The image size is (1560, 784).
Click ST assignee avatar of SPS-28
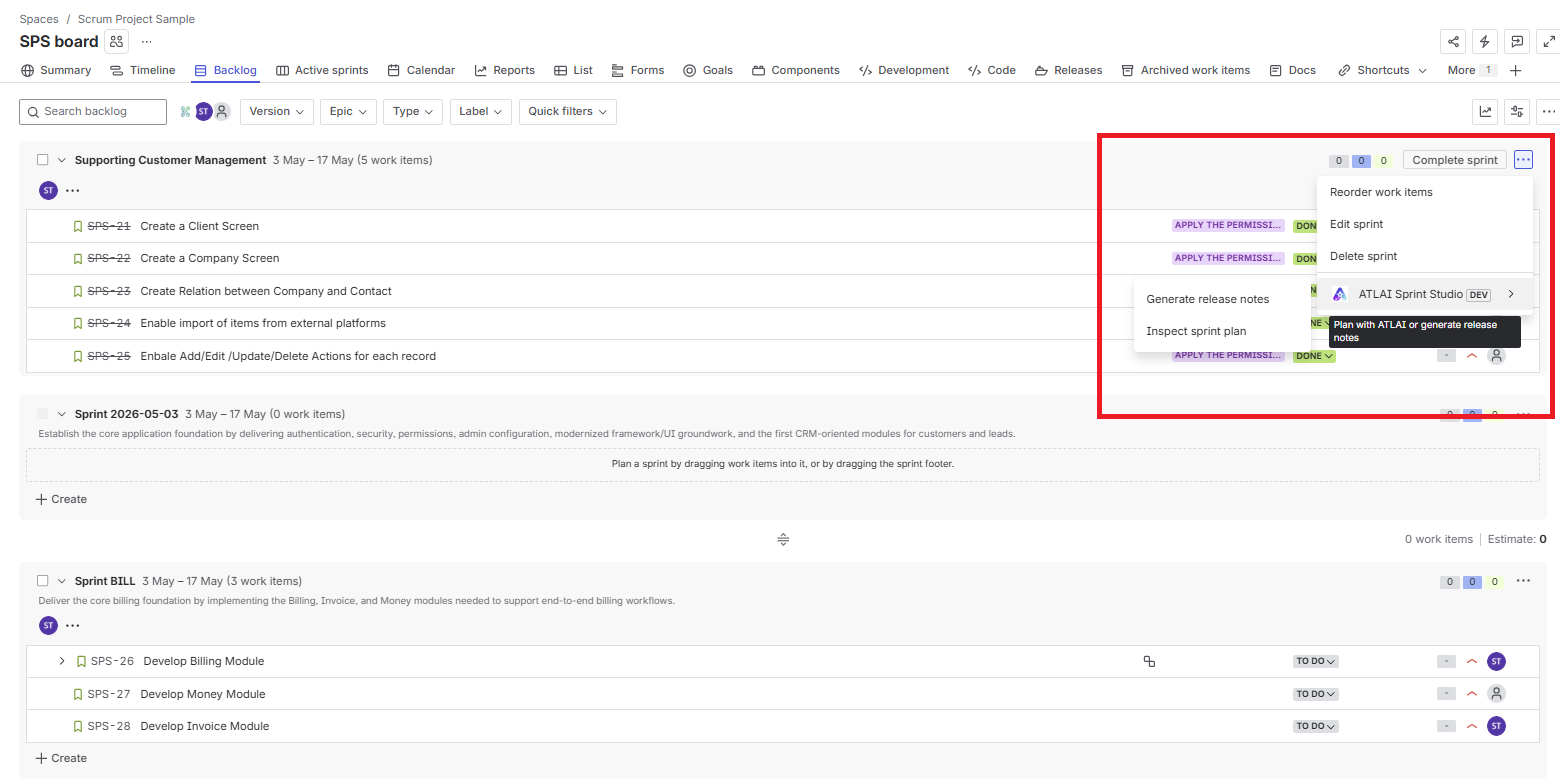(x=1496, y=726)
